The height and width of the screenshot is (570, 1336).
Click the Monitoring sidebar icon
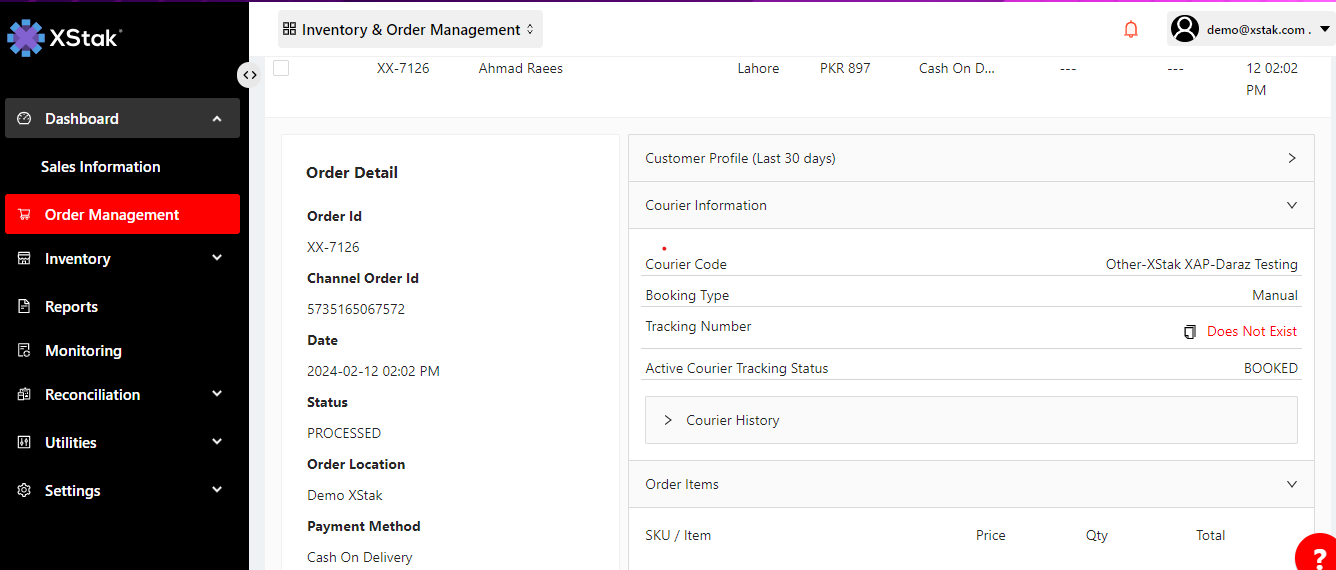[x=25, y=351]
